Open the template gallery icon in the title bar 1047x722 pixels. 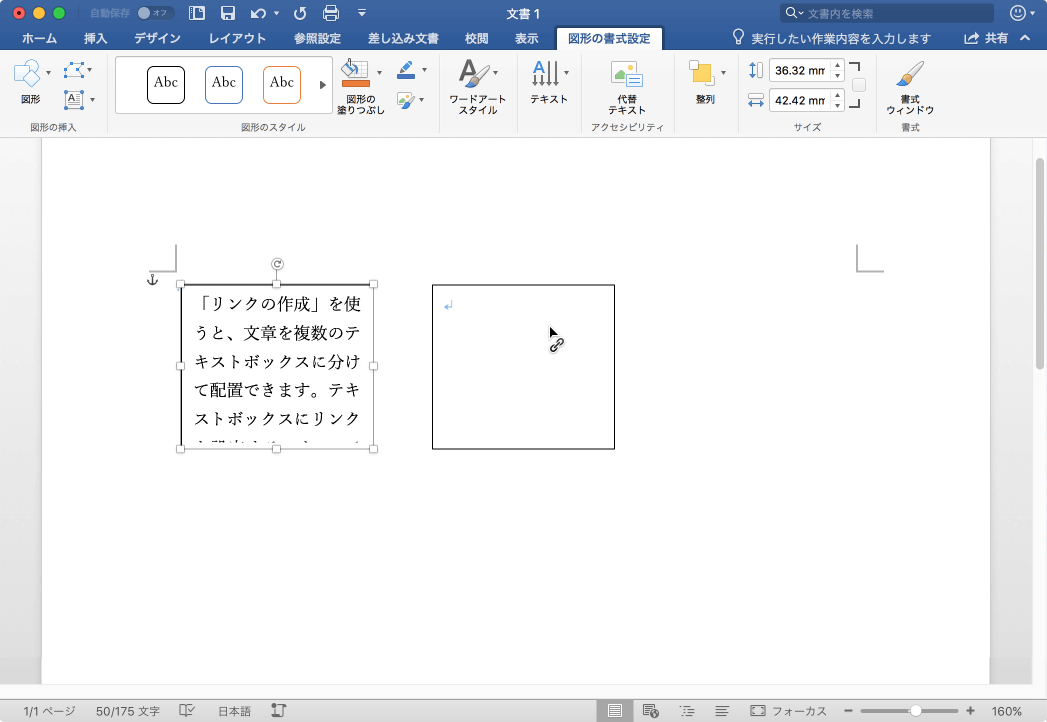coord(197,13)
